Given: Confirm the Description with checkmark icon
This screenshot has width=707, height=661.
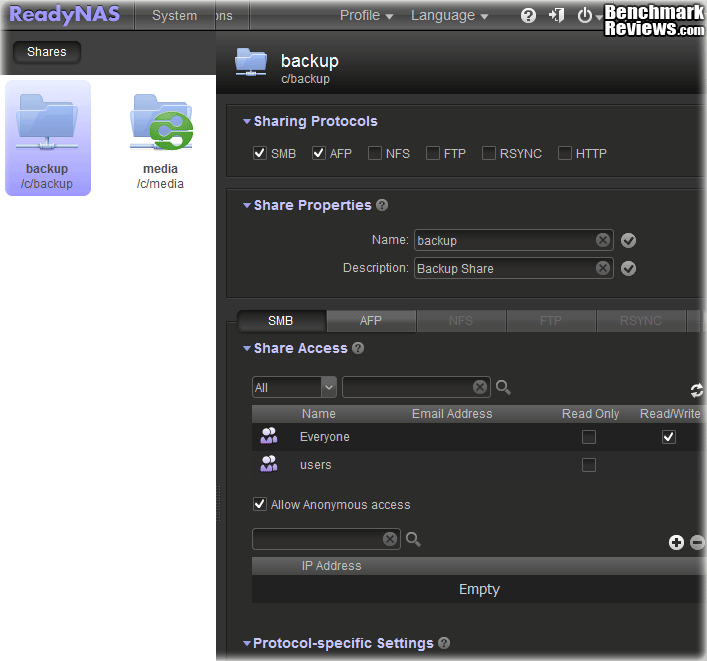Looking at the screenshot, I should point(628,269).
